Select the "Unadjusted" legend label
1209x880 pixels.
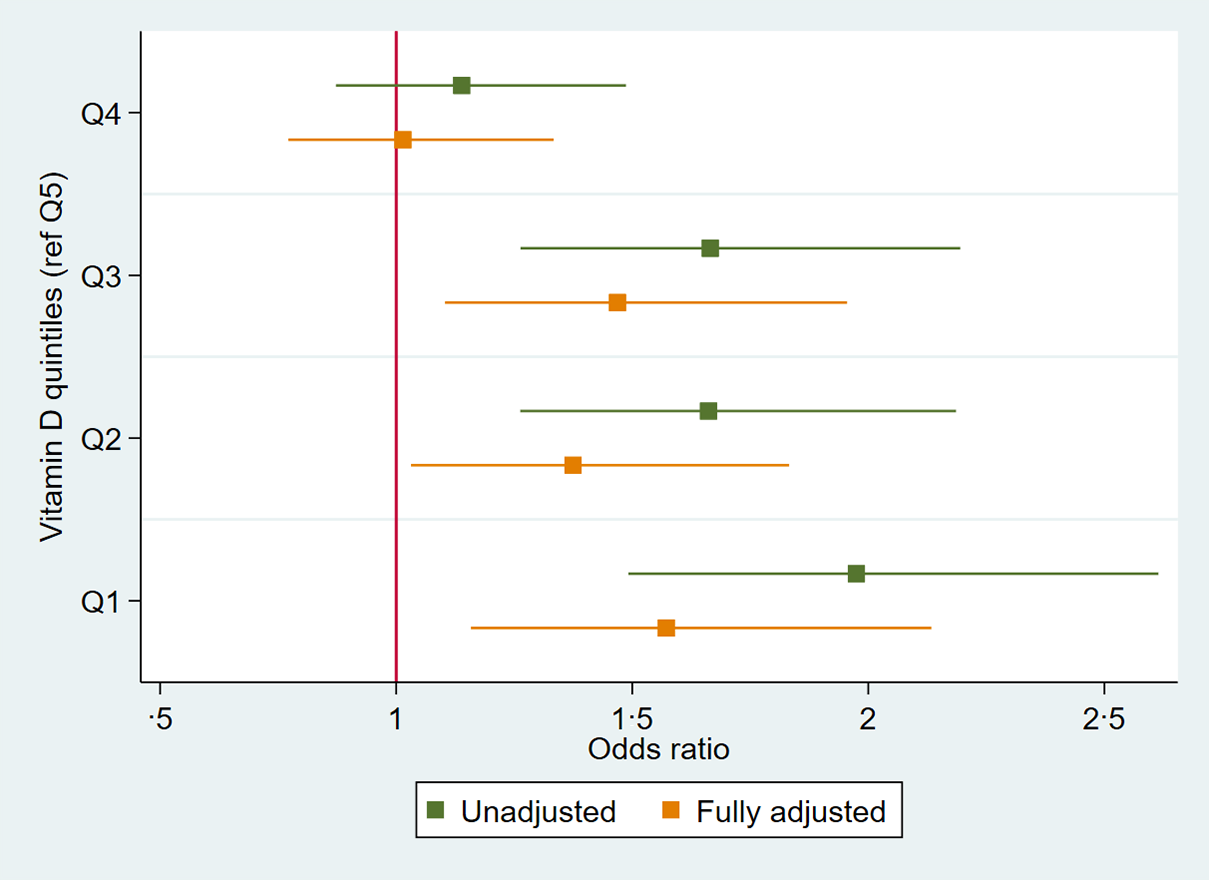pyautogui.click(x=538, y=811)
